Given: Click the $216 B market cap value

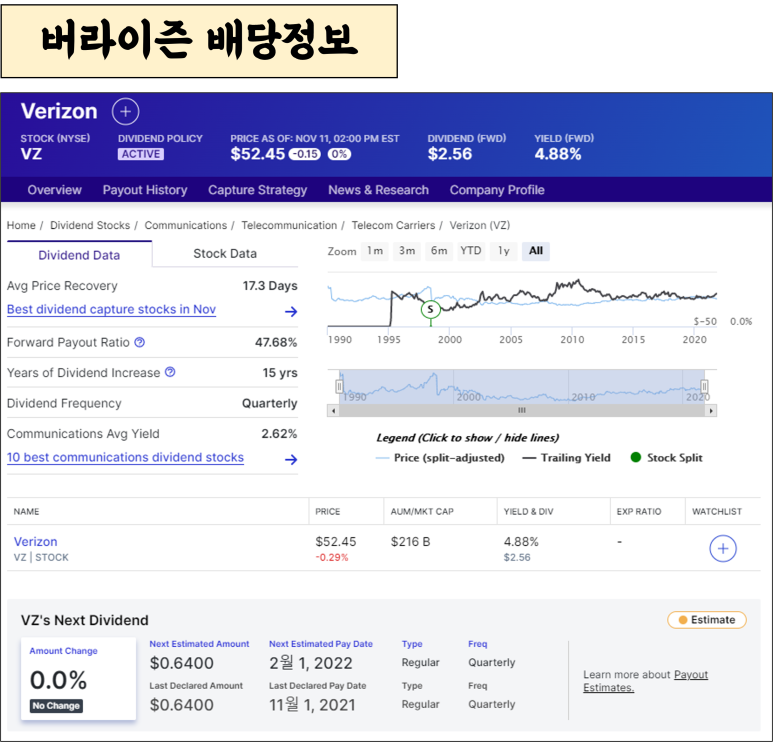Looking at the screenshot, I should (411, 542).
